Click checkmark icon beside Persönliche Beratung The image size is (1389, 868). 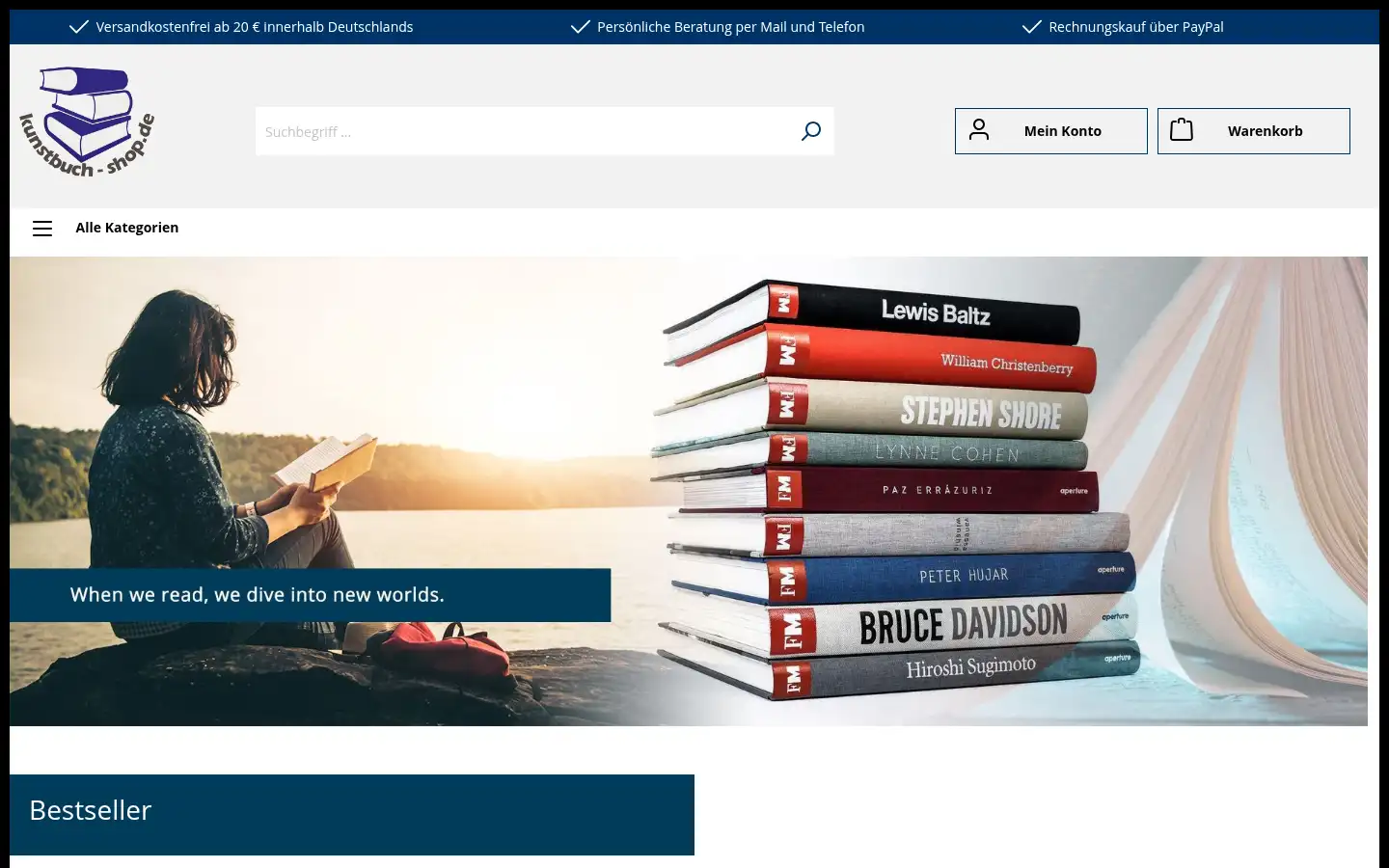581,27
